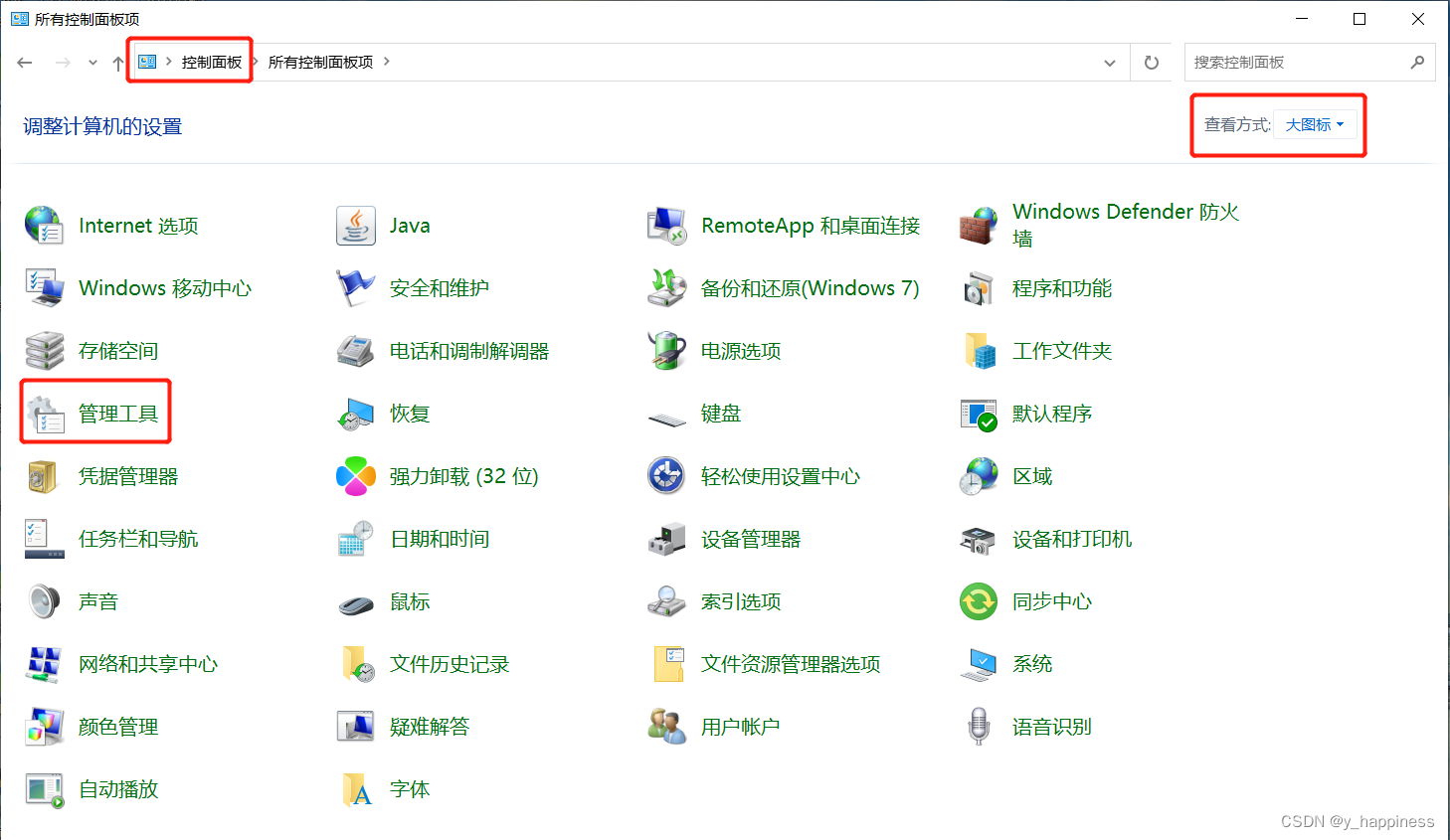Expand the 大图标 view mode dropdown
The height and width of the screenshot is (840, 1450).
click(1315, 125)
